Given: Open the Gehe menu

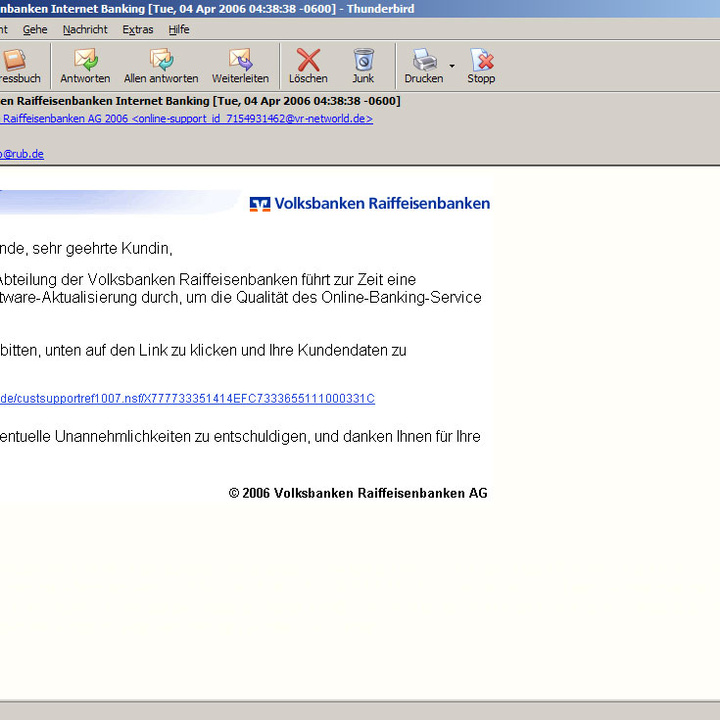Looking at the screenshot, I should [35, 30].
